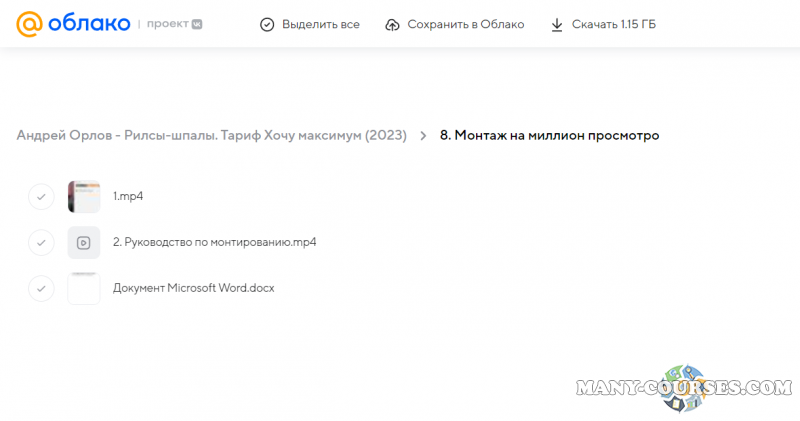Click the current folder breadcrumb 8. Монтаж
800x421 pixels.
[x=549, y=136]
